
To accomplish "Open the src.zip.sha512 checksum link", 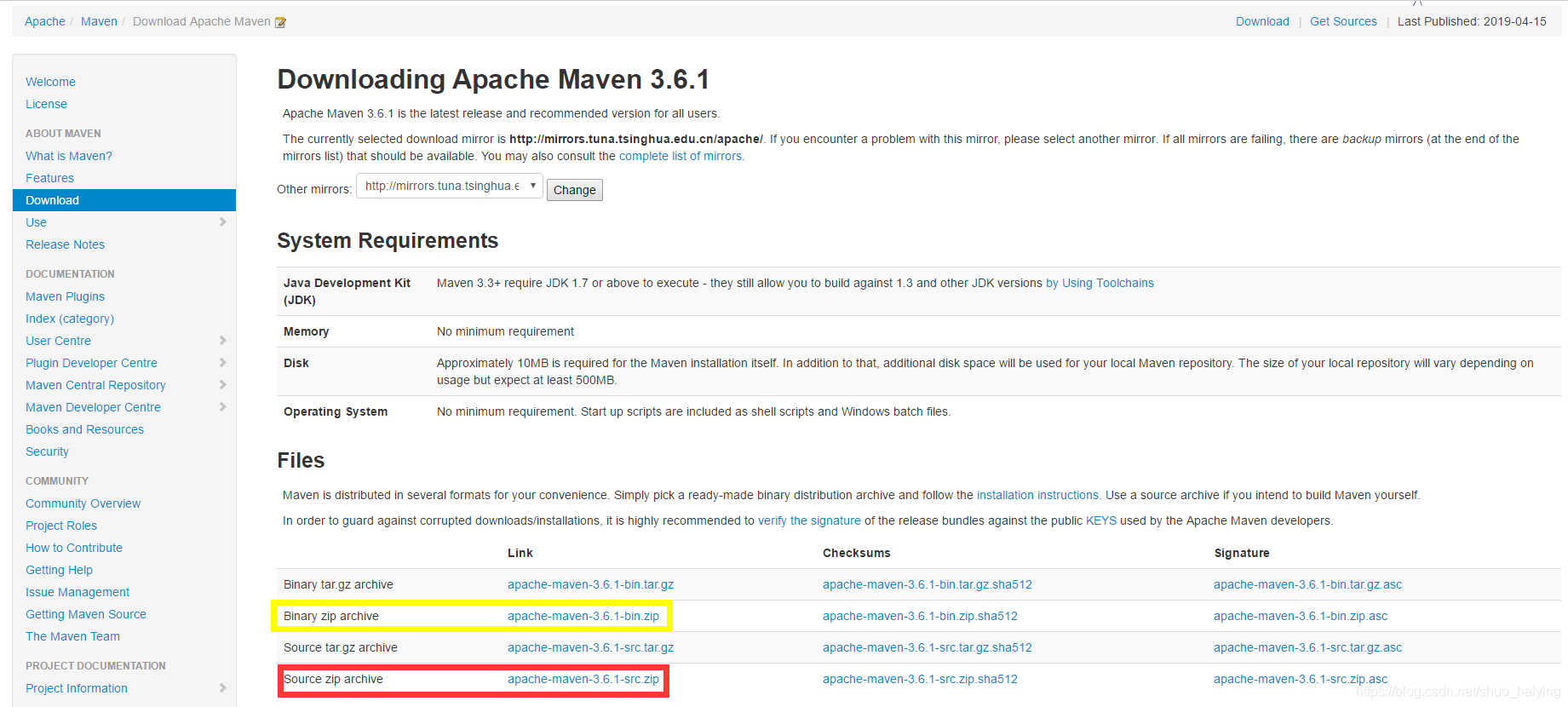I will [920, 679].
